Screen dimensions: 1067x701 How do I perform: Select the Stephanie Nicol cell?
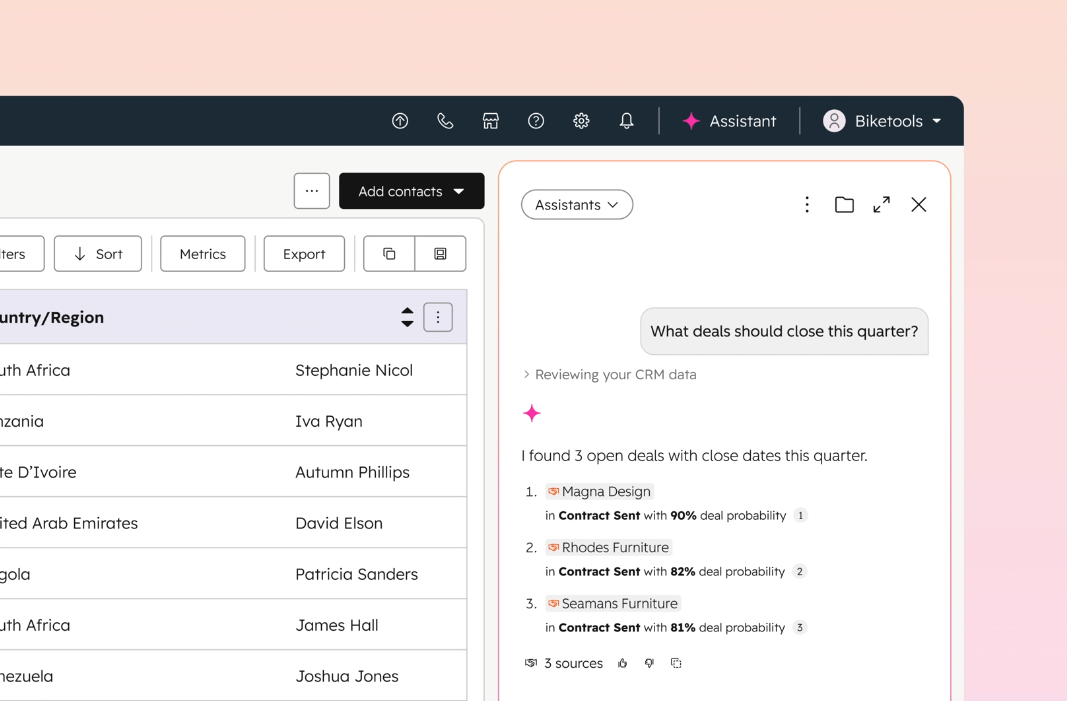354,370
